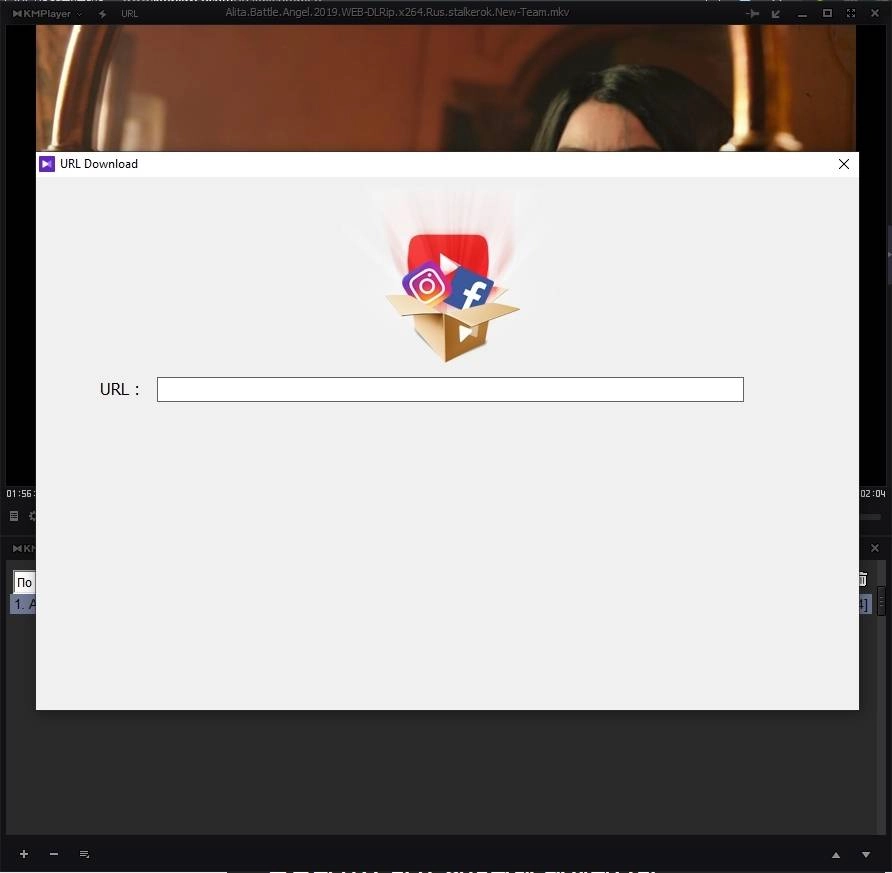Image resolution: width=892 pixels, height=873 pixels.
Task: Open the URL option in KMPlayer title bar
Action: tap(129, 14)
